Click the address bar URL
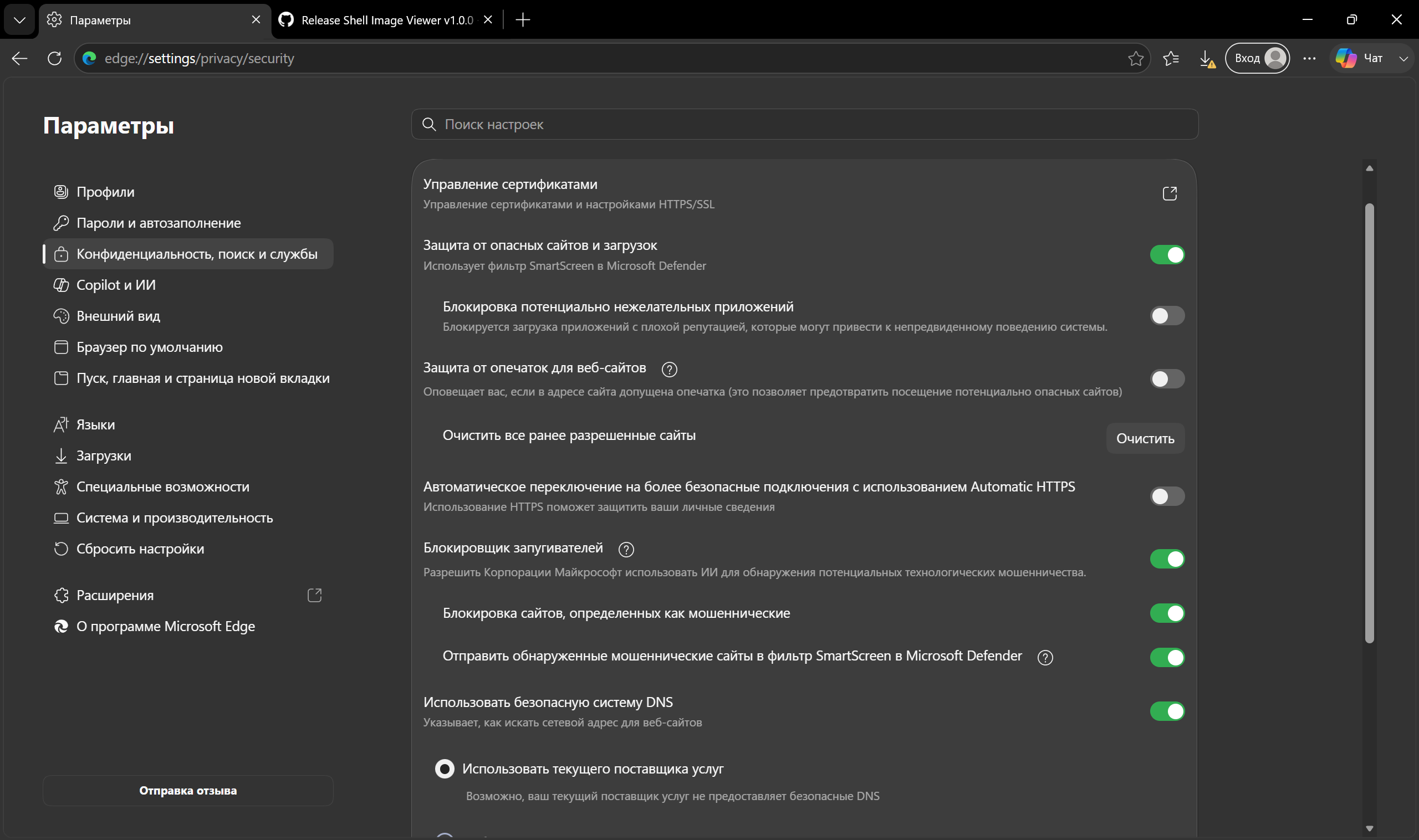 point(200,58)
